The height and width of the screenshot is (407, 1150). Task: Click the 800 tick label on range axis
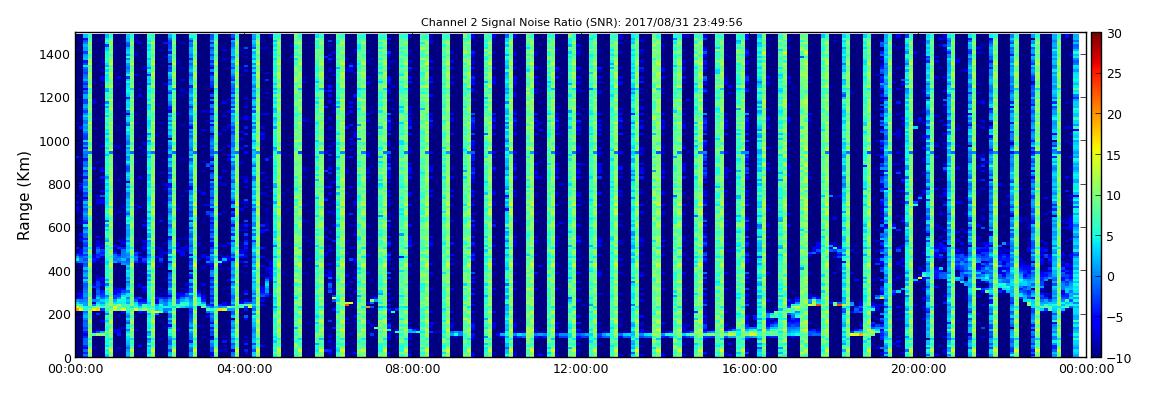click(59, 184)
